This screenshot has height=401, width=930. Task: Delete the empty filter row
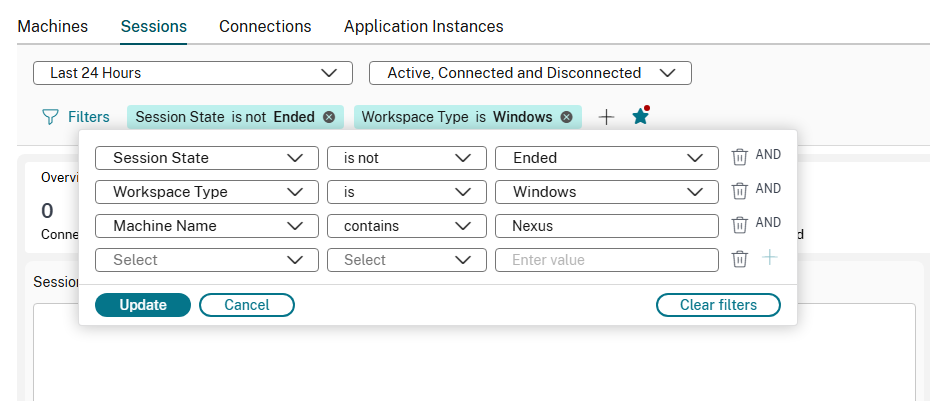click(739, 259)
